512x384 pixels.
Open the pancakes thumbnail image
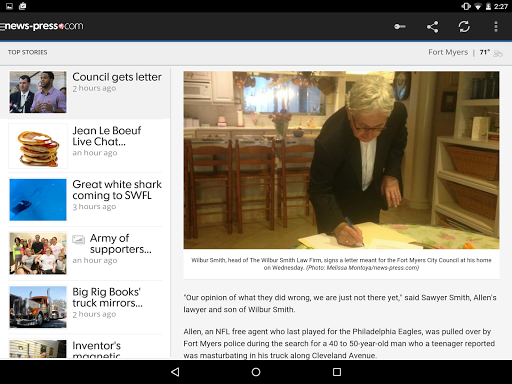(38, 146)
